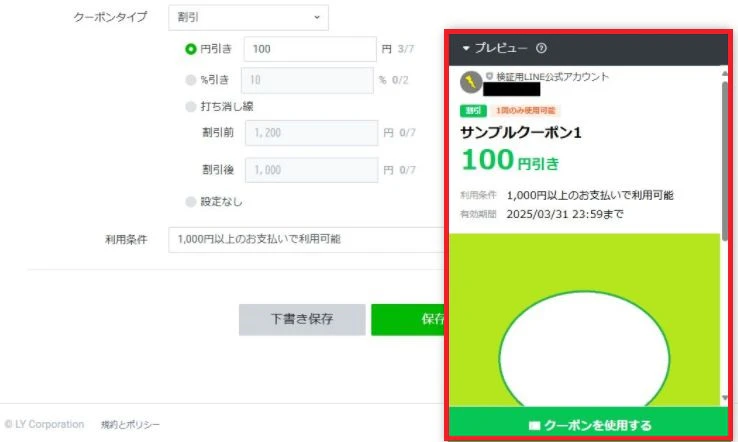Click the 100円引き amount in preview
Viewport: 738px width, 442px height.
pyautogui.click(x=510, y=161)
